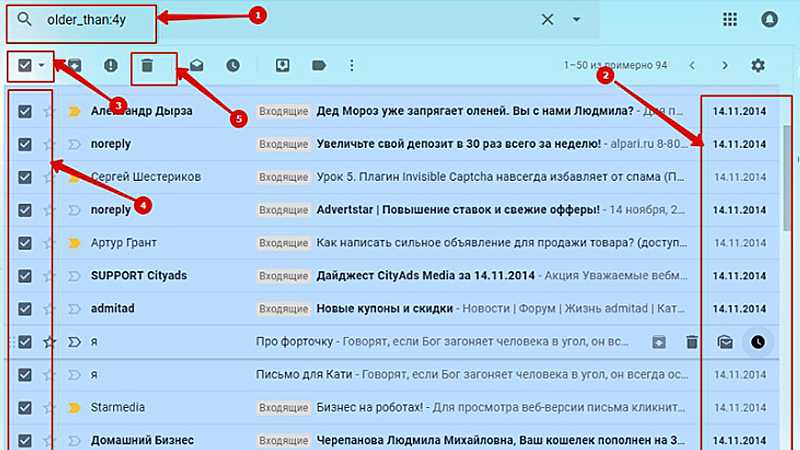The image size is (800, 450).
Task: Click Входящие label on Александр Дырза row
Action: coord(283,111)
